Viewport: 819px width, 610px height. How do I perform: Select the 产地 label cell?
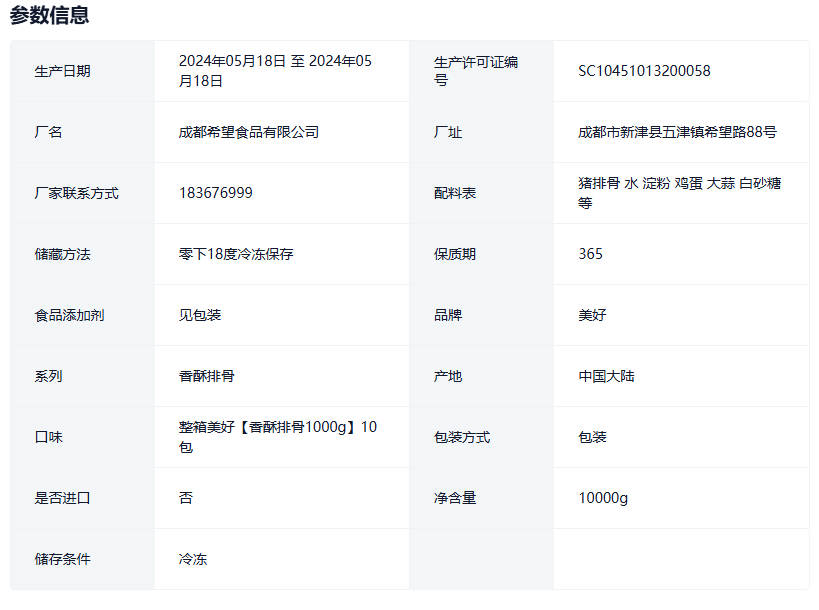coord(482,377)
